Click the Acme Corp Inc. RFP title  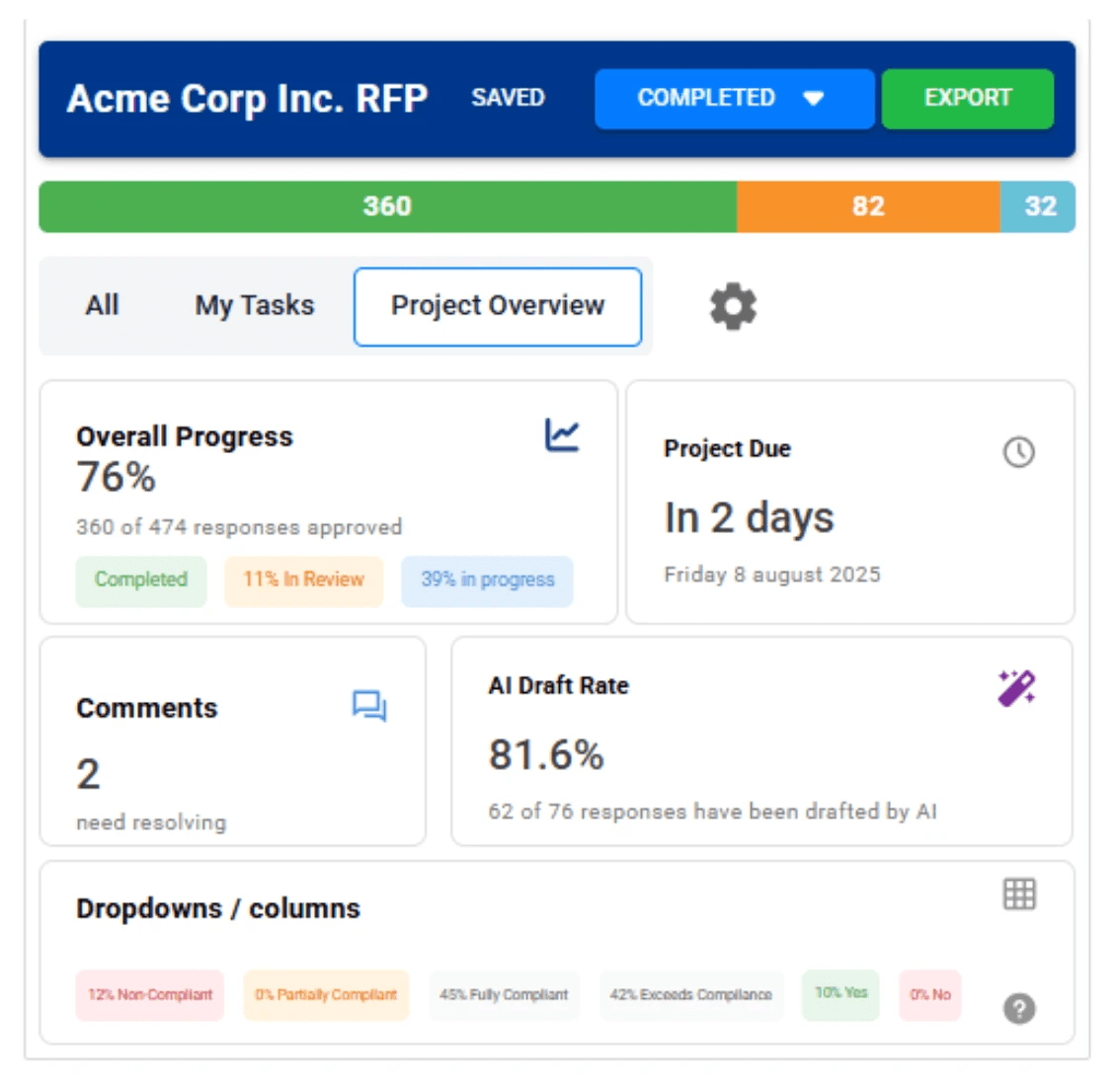click(247, 99)
